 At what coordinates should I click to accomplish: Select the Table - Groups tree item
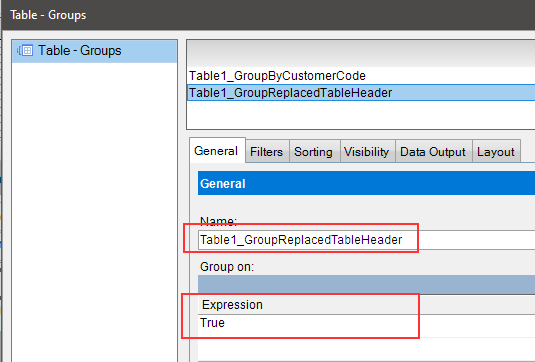pyautogui.click(x=95, y=51)
